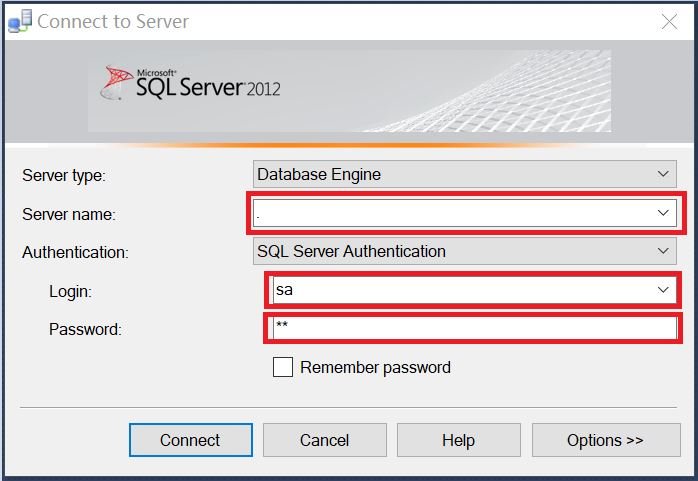Screen dimensions: 698x481
Task: Click the Password label
Action: pos(85,329)
